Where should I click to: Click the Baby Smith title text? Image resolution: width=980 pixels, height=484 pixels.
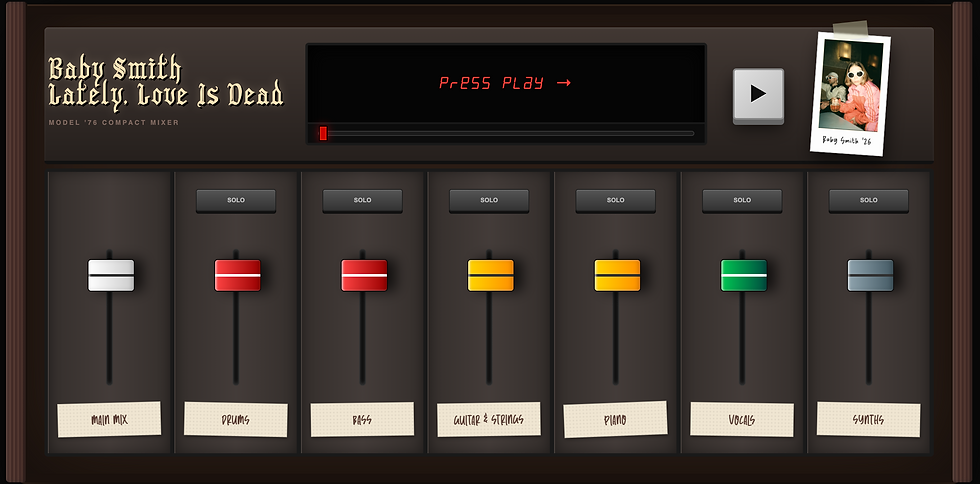(x=115, y=69)
